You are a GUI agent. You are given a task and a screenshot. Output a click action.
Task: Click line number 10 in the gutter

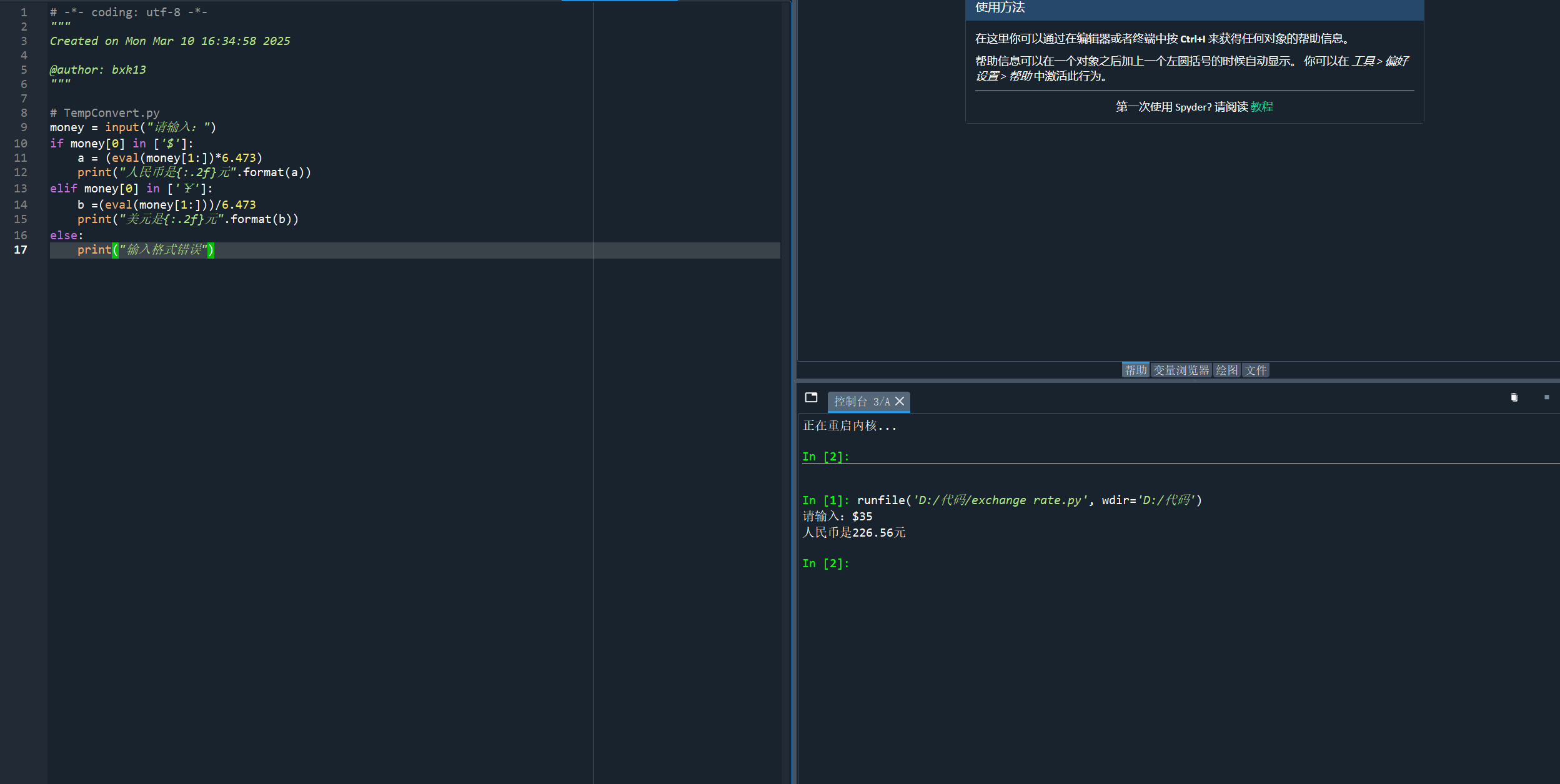(21, 144)
